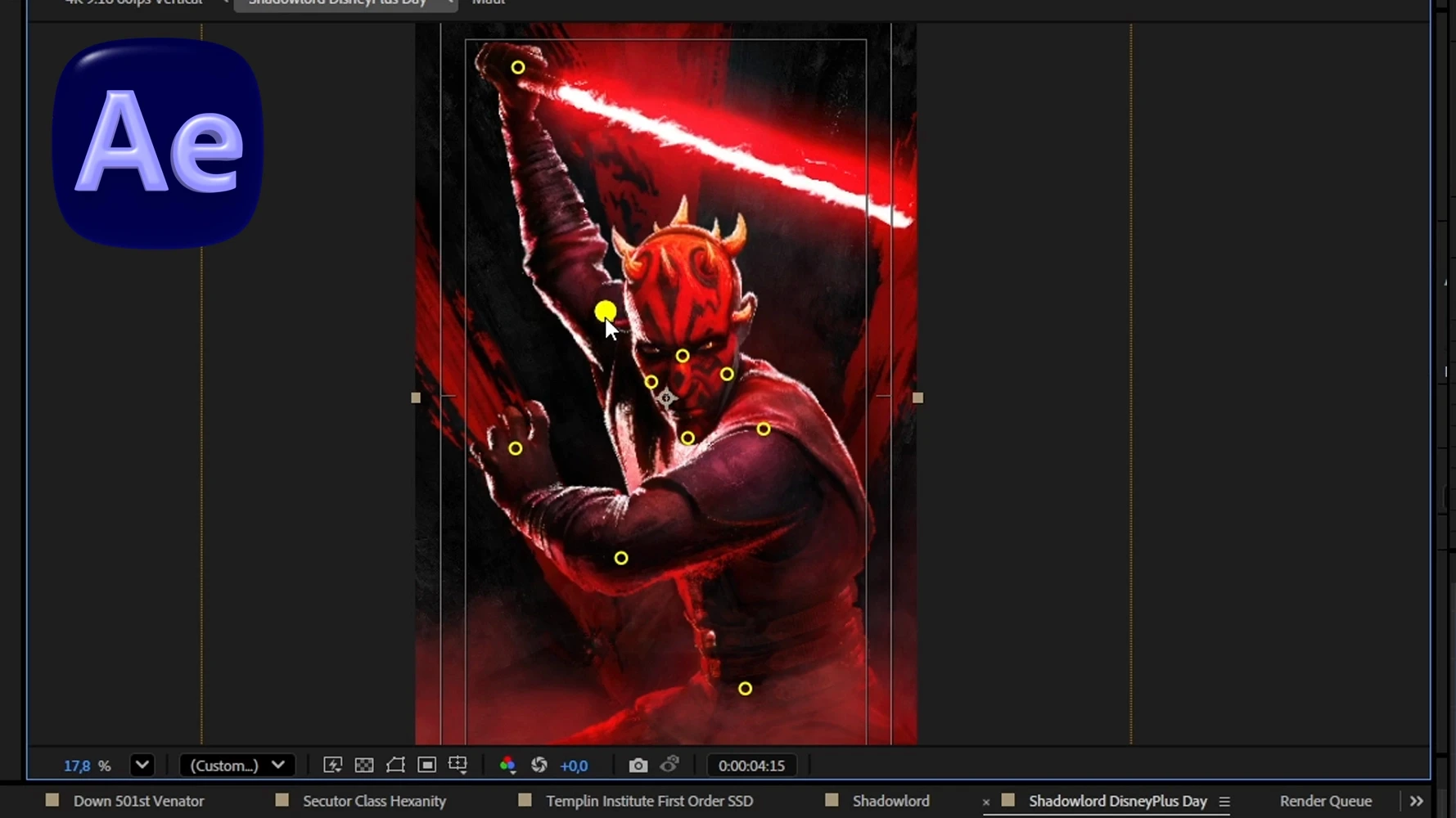Click the +0,0 exposure value
This screenshot has width=1456, height=818.
click(x=574, y=766)
